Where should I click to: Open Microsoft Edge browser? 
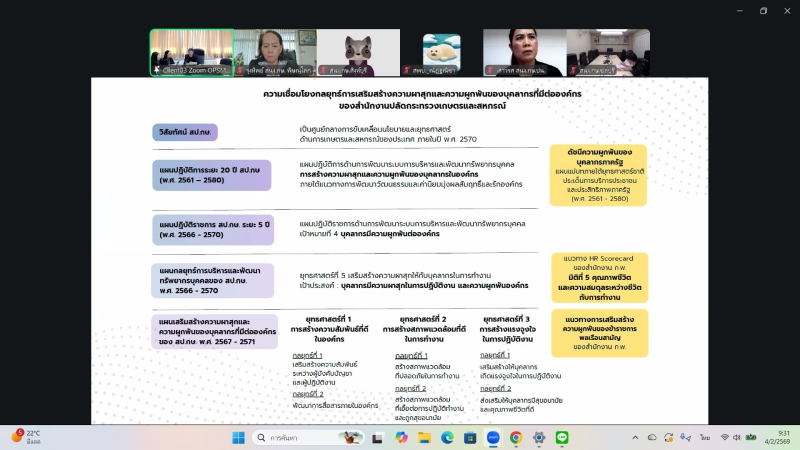(x=447, y=438)
